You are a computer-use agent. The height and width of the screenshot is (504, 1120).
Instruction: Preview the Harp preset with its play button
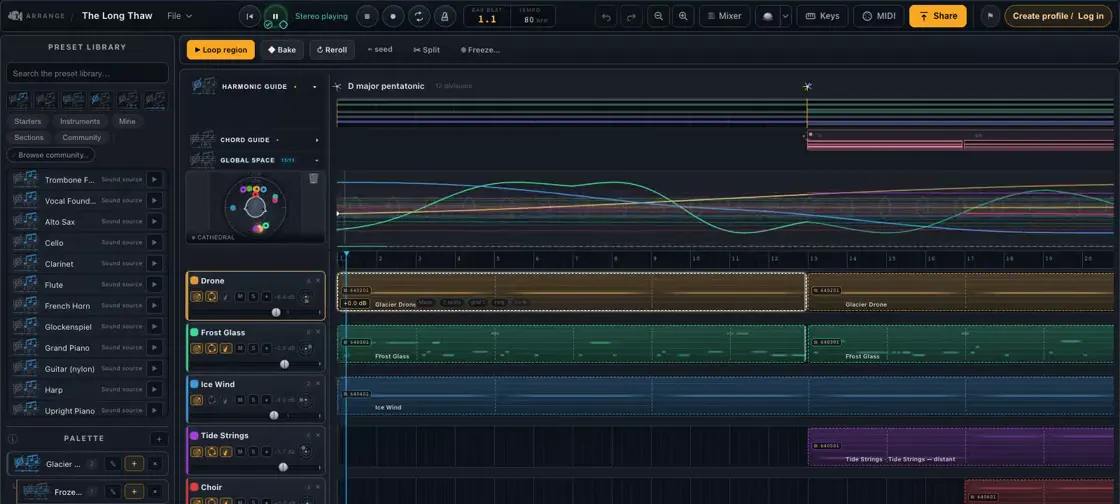pyautogui.click(x=154, y=390)
